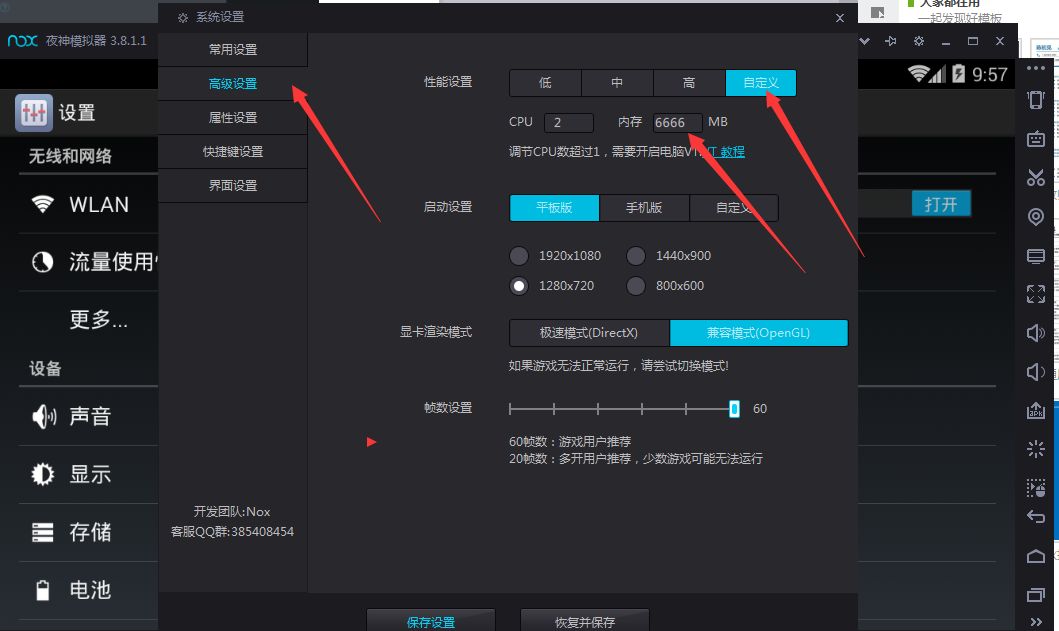The height and width of the screenshot is (631, 1059).
Task: Click the pin window icon in Nox title bar
Action: [891, 41]
